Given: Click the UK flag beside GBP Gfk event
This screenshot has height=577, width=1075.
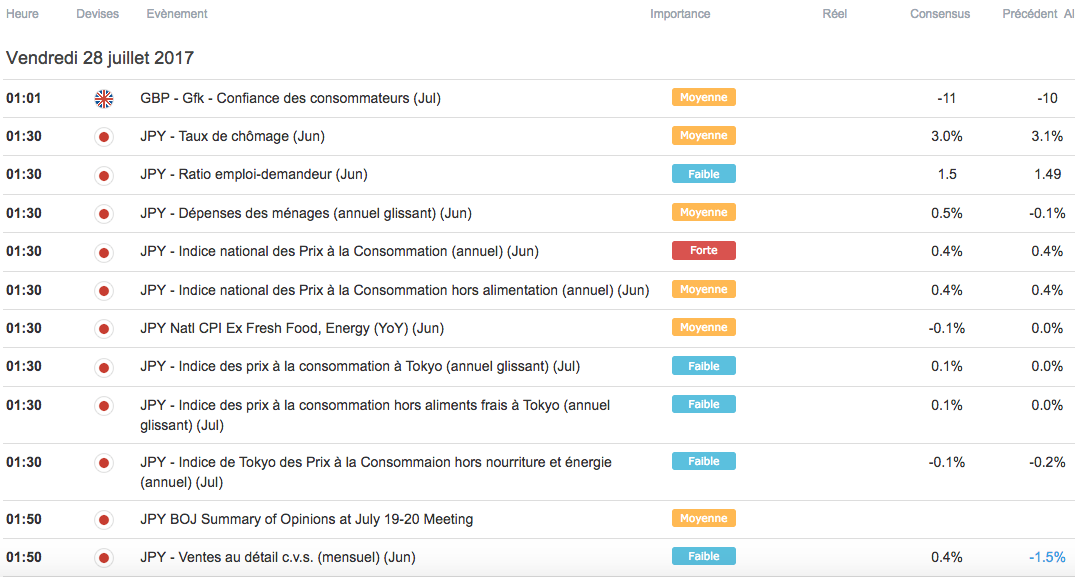Looking at the screenshot, I should point(104,98).
